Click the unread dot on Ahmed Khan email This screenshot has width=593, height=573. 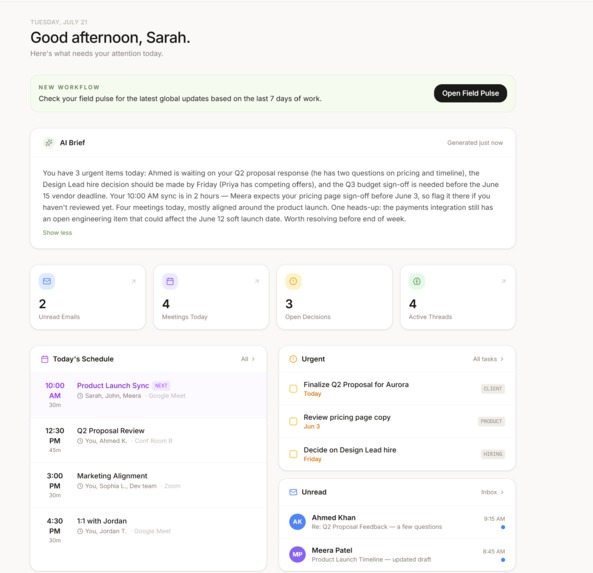pyautogui.click(x=503, y=527)
